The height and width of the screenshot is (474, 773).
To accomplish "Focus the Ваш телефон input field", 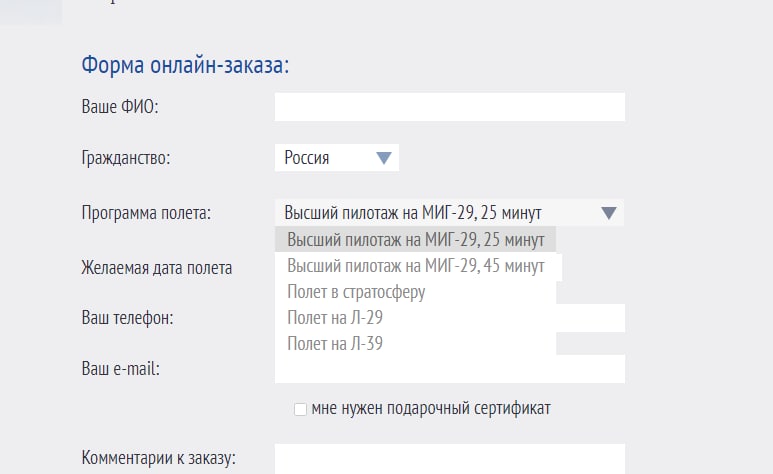I will [x=590, y=318].
